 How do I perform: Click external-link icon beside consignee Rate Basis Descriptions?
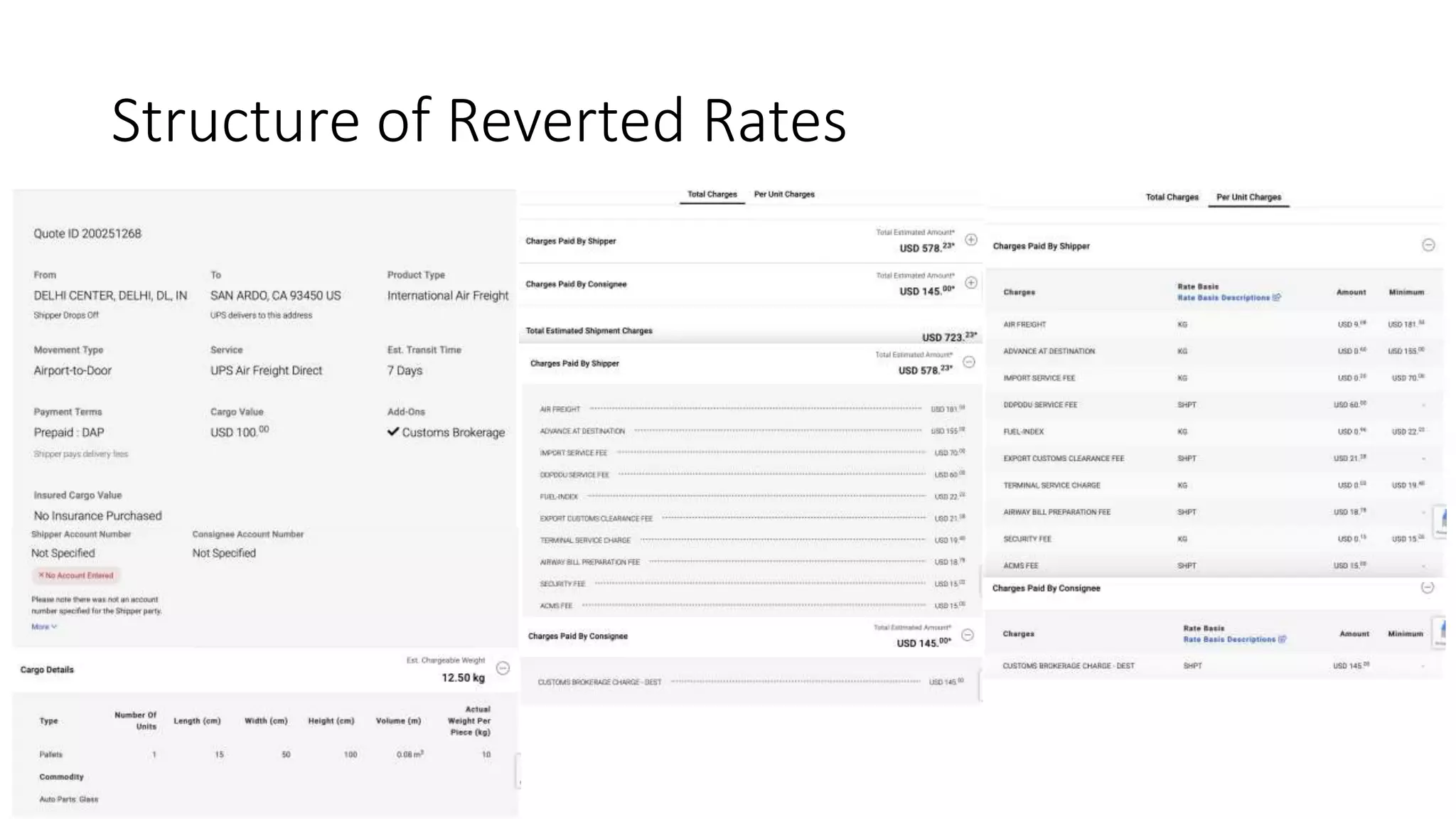point(1282,640)
